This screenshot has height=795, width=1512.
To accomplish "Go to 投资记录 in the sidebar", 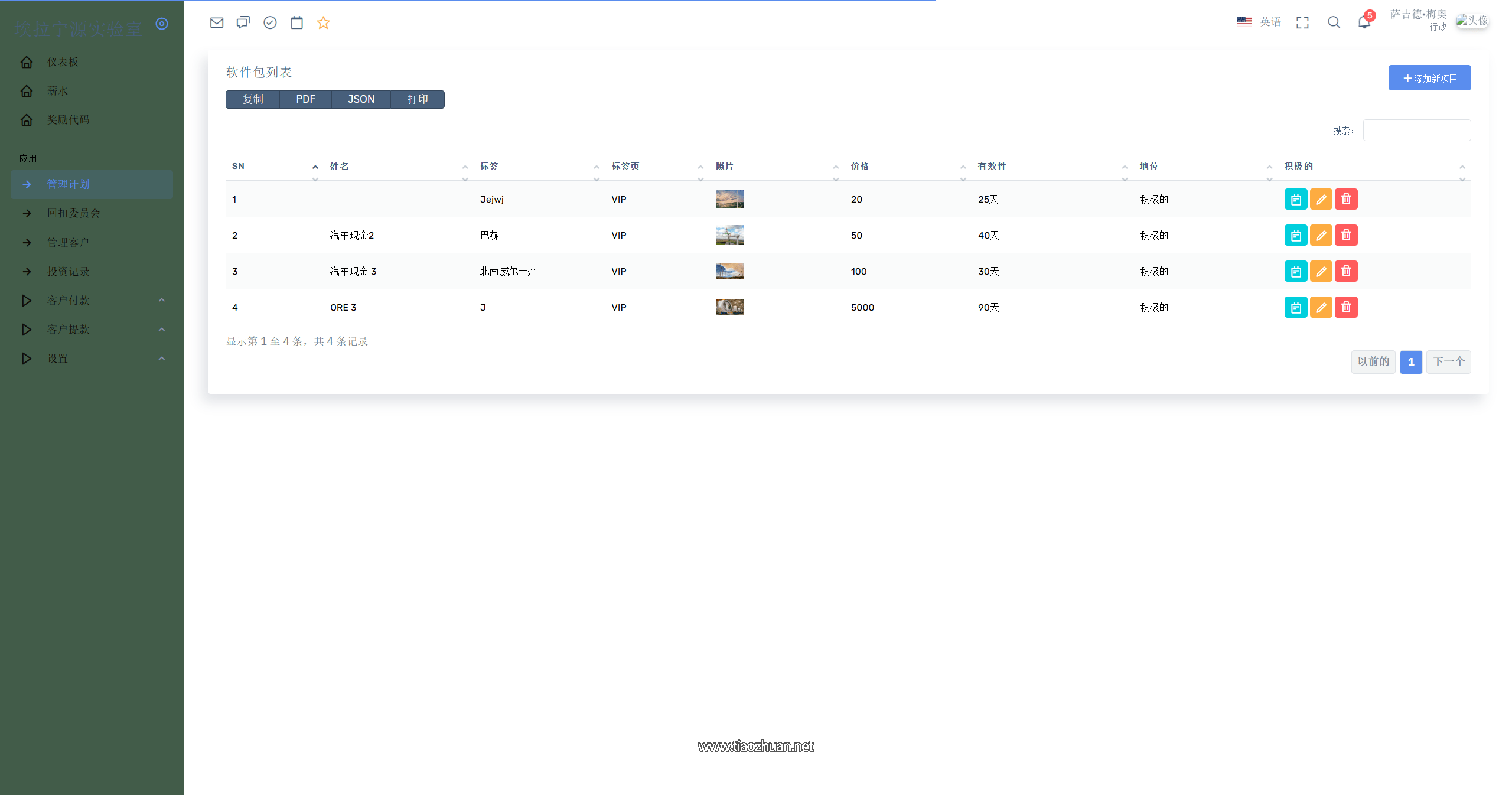I will coord(69,271).
